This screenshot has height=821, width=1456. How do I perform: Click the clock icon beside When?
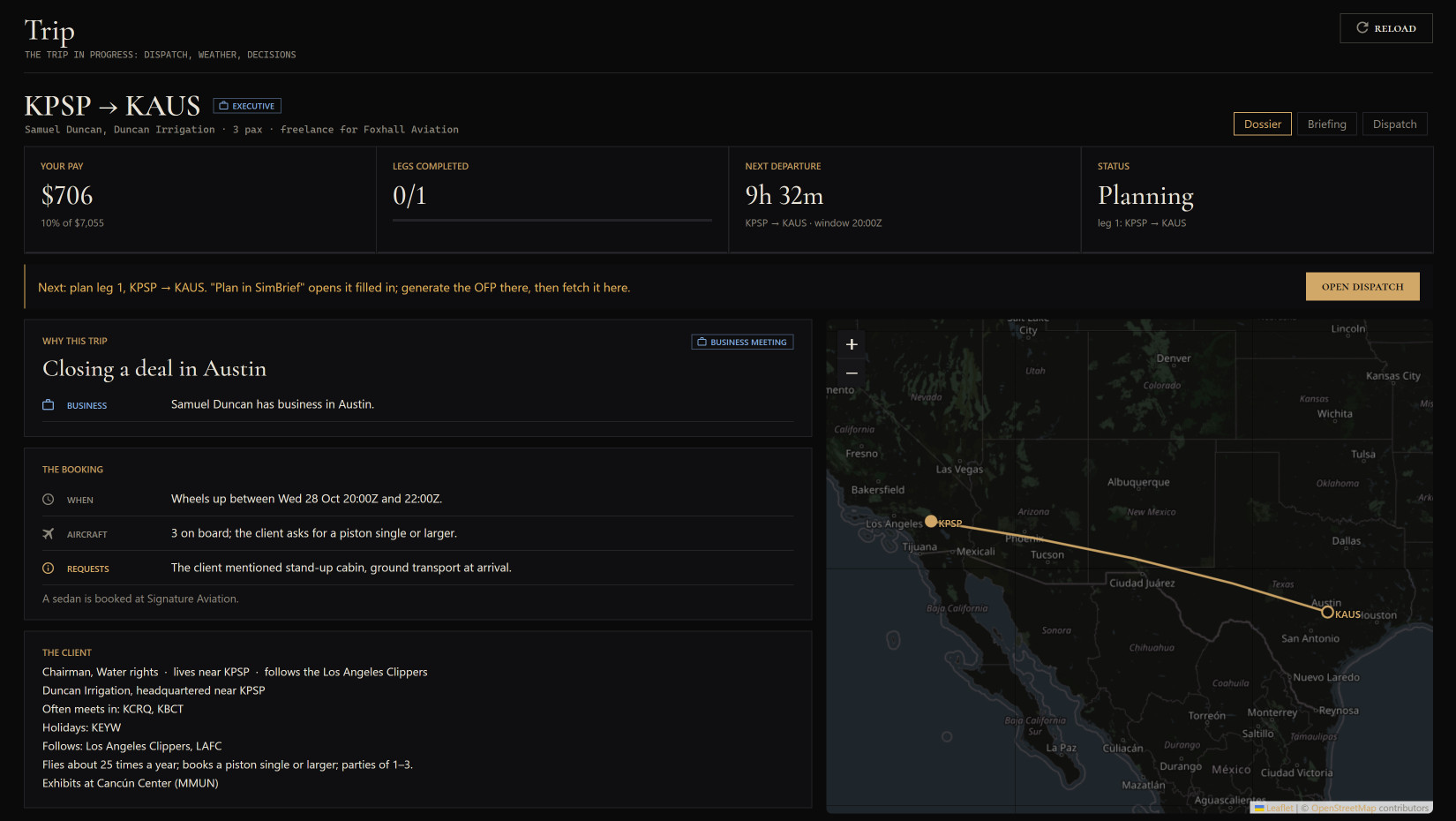(x=49, y=500)
